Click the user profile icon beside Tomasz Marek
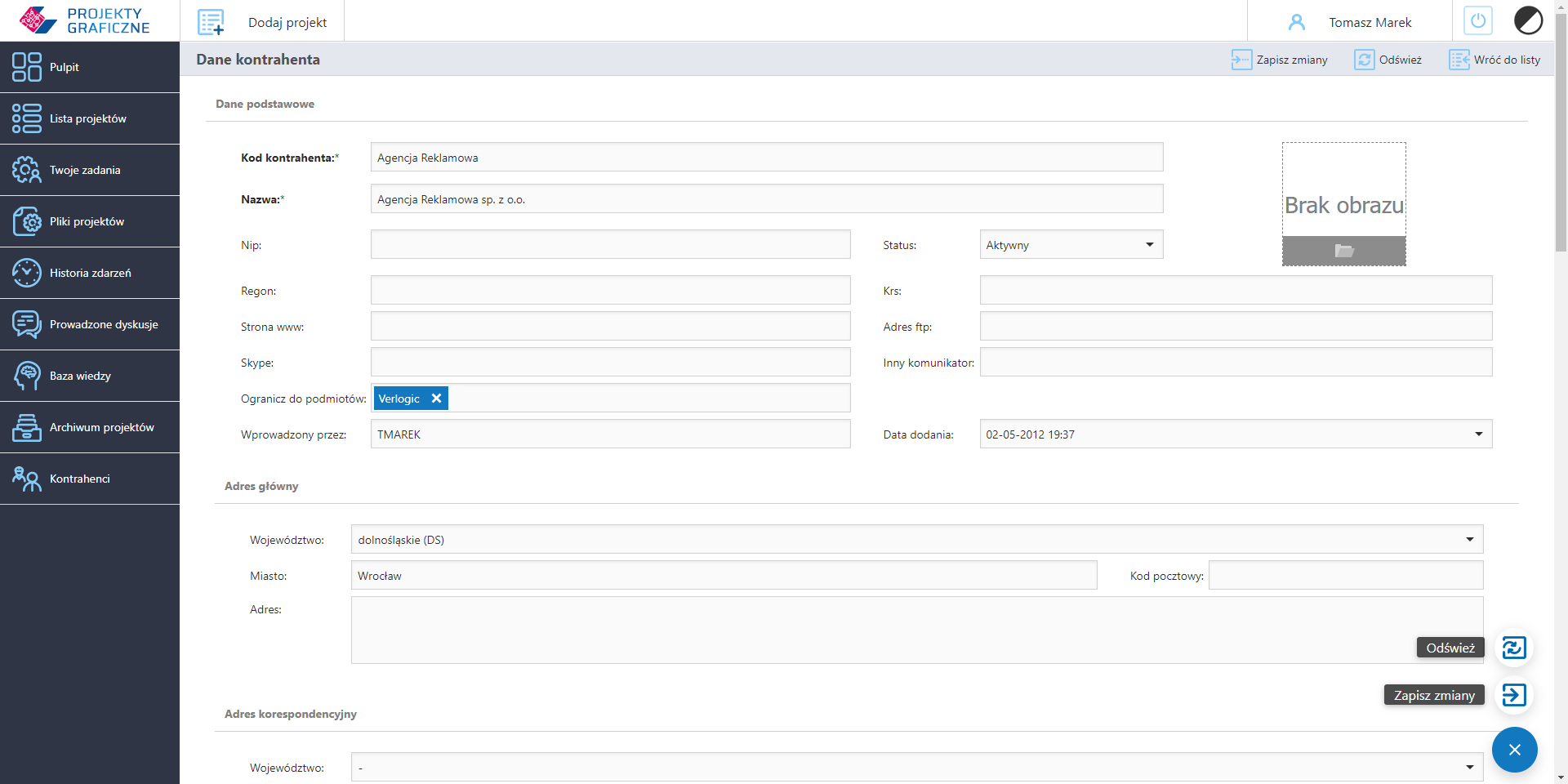1568x784 pixels. 1296,22
